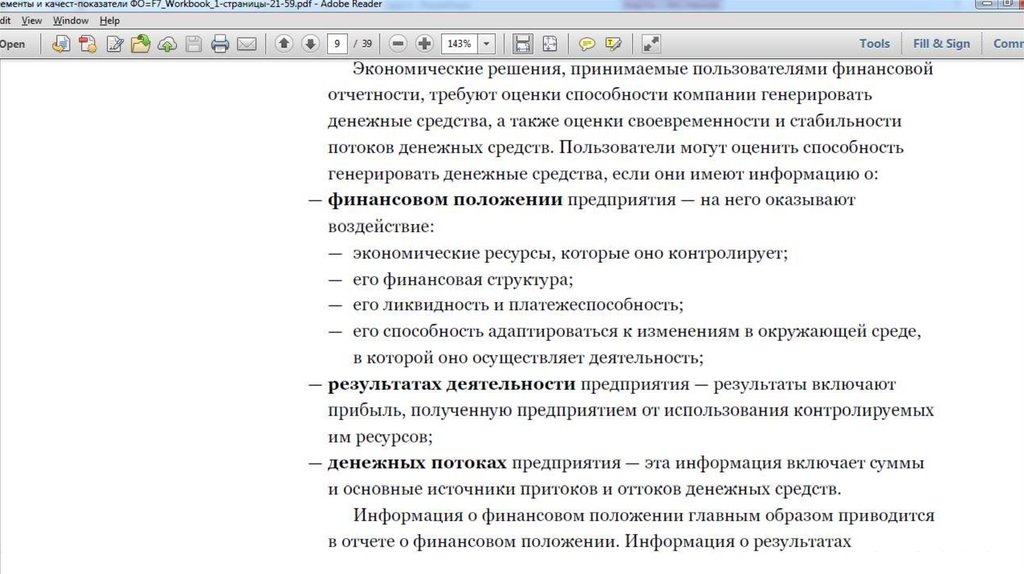Click the page number field showing 9
1024x574 pixels.
pos(337,44)
